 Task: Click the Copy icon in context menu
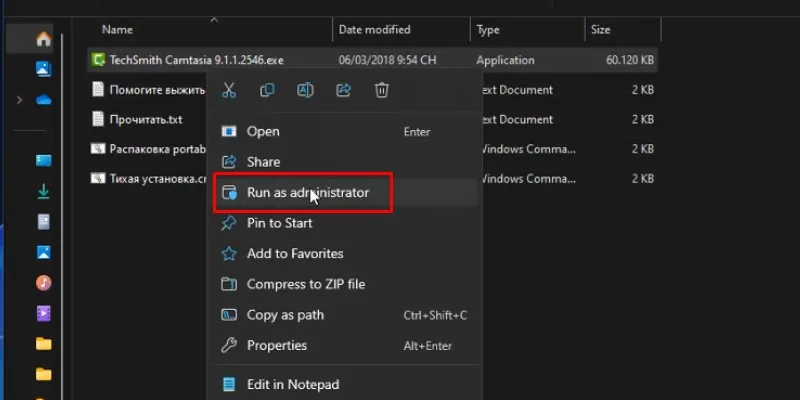[x=267, y=91]
